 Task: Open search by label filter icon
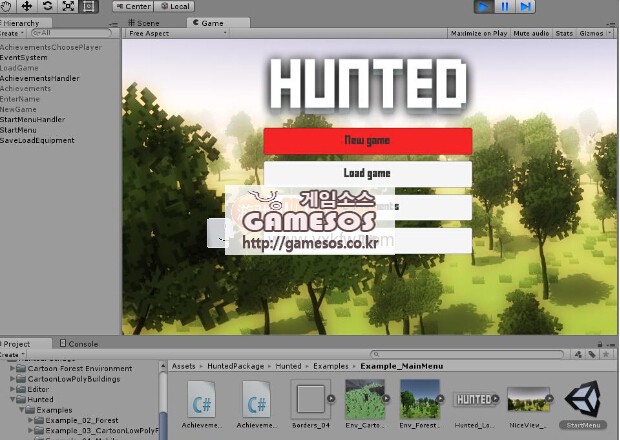(x=592, y=354)
